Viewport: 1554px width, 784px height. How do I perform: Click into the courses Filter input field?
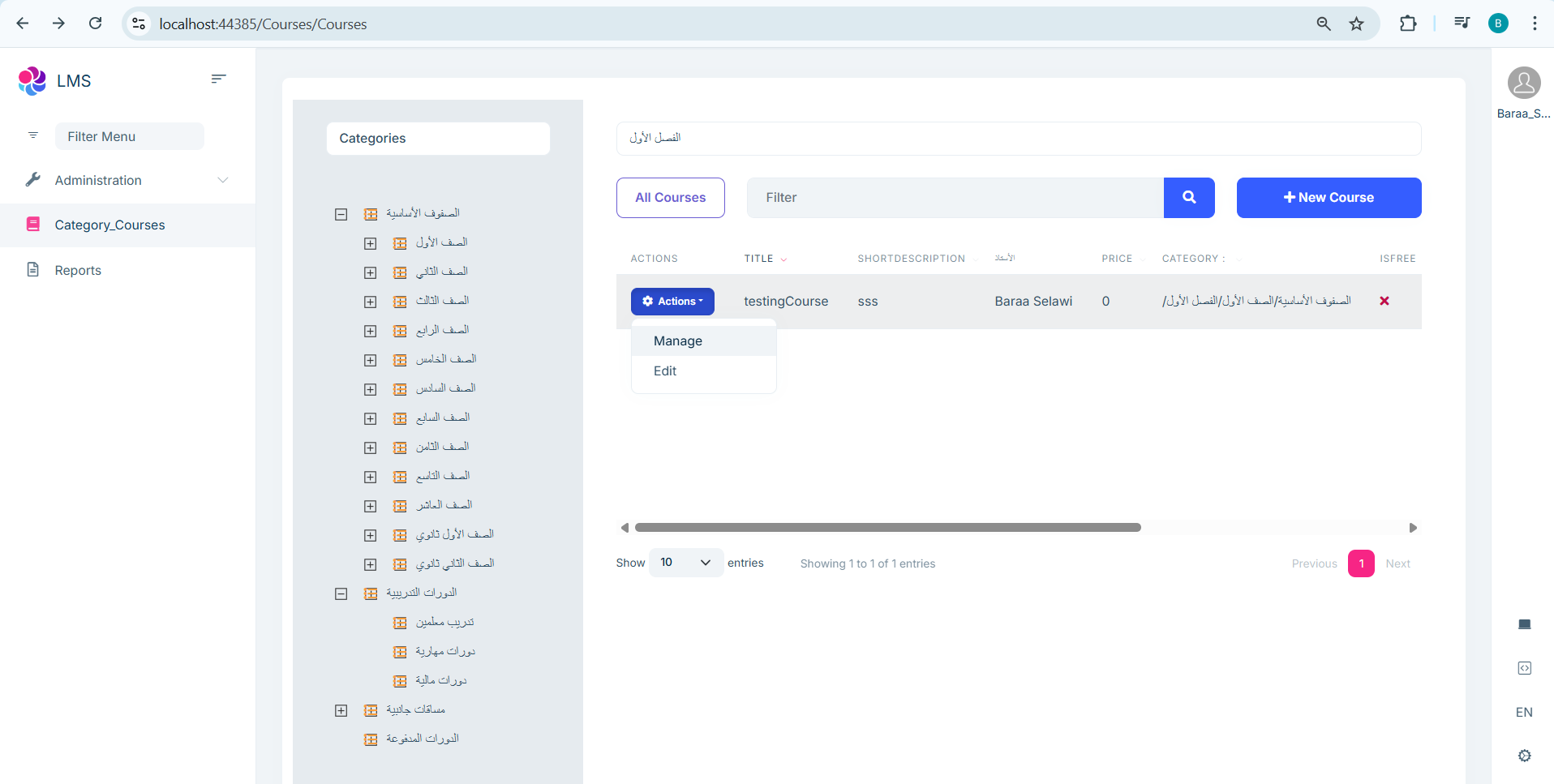pos(955,198)
